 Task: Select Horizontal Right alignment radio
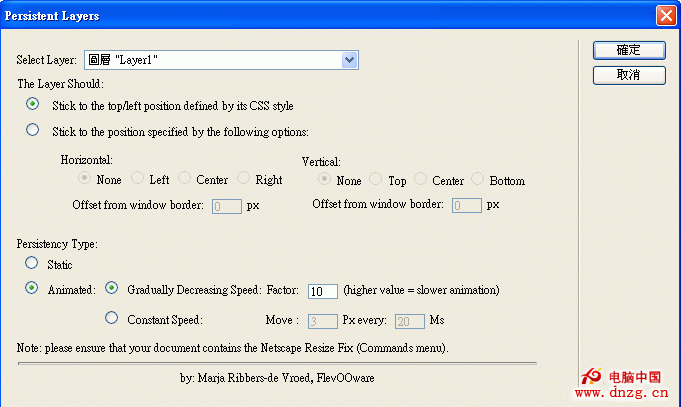click(x=244, y=179)
